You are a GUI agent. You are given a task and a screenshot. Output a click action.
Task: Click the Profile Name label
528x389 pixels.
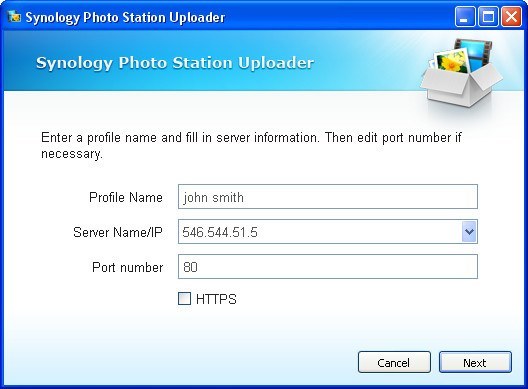[126, 197]
